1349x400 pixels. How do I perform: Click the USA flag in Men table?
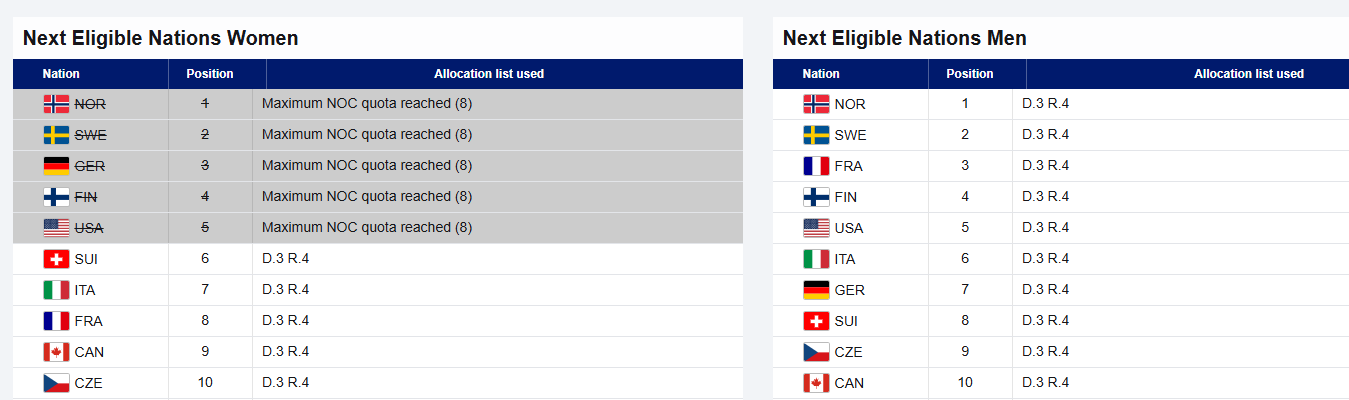(x=816, y=228)
